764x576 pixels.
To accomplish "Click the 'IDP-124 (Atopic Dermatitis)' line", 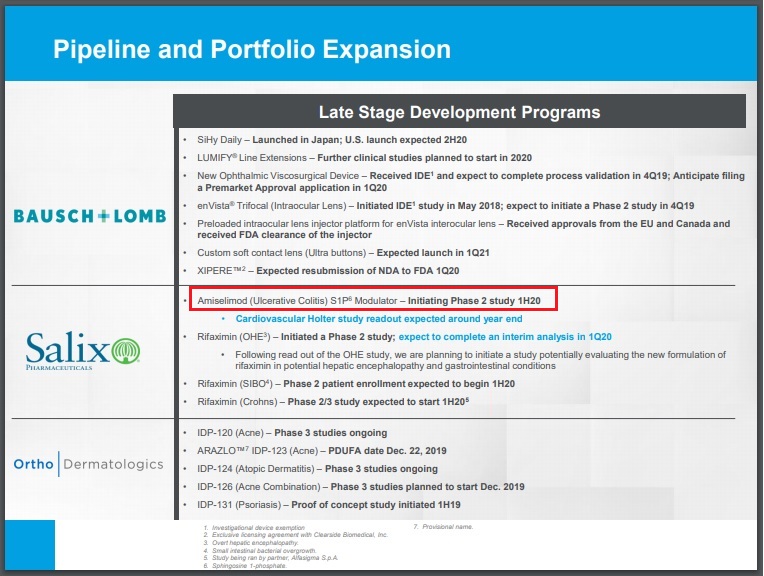I will [317, 469].
